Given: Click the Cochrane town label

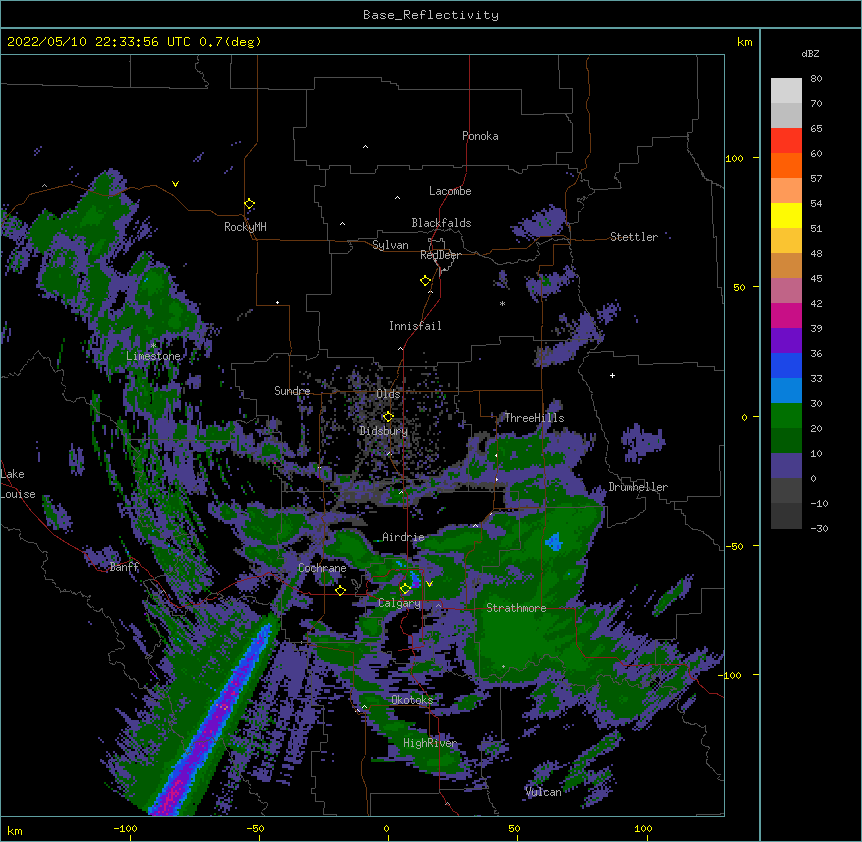Looking at the screenshot, I should (x=322, y=568).
